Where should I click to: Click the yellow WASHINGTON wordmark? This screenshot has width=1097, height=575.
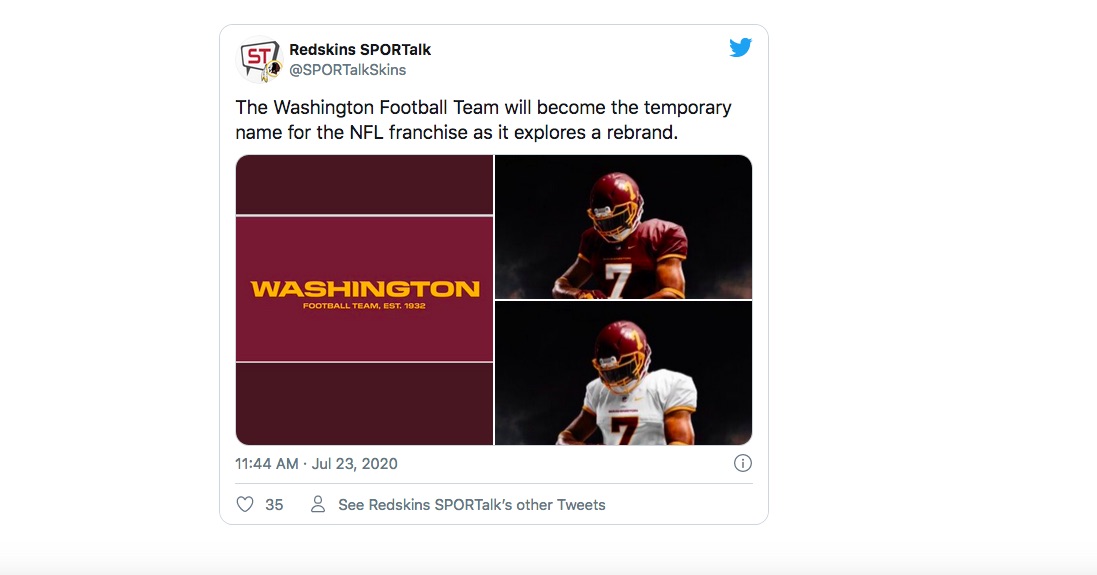(365, 289)
